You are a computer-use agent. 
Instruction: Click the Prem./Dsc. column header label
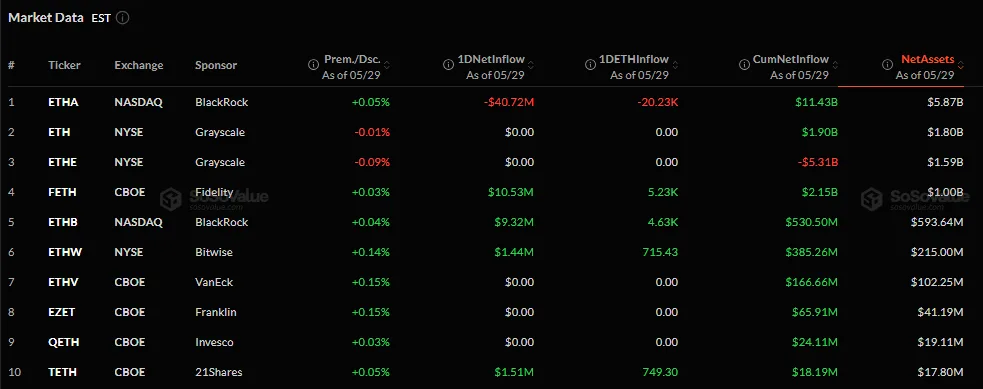352,60
